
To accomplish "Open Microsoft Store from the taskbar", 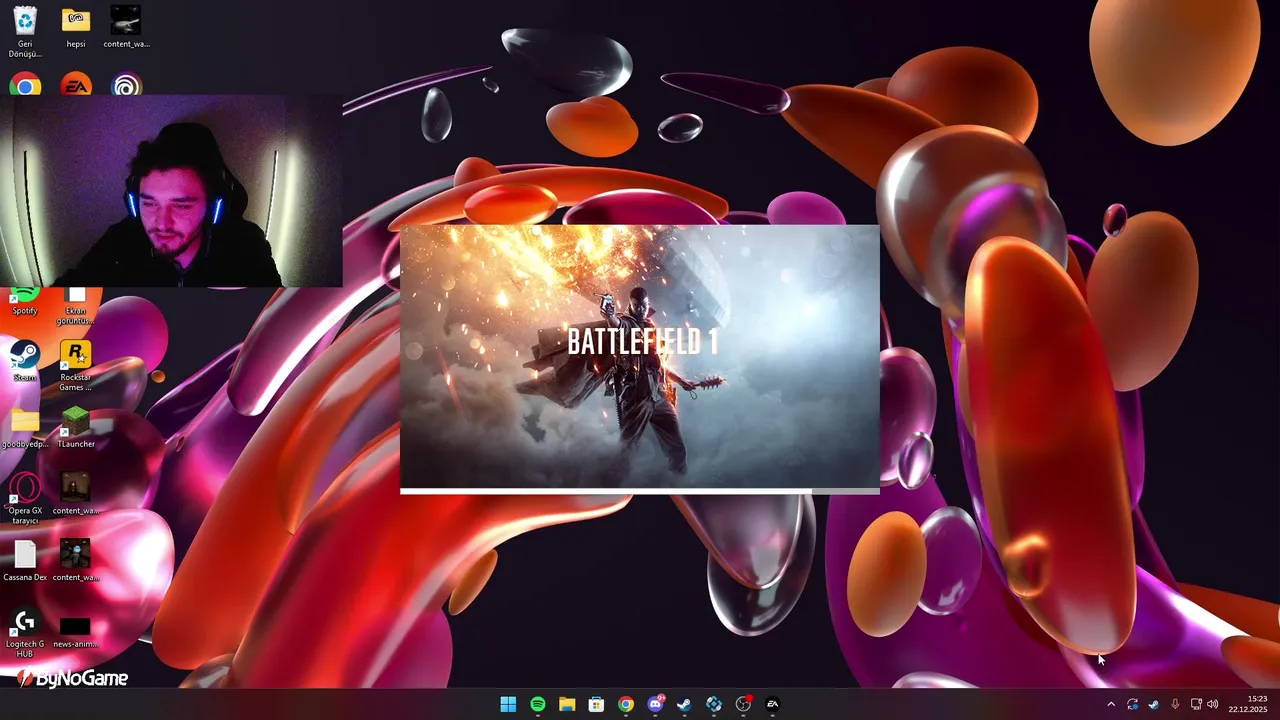I will 596,704.
